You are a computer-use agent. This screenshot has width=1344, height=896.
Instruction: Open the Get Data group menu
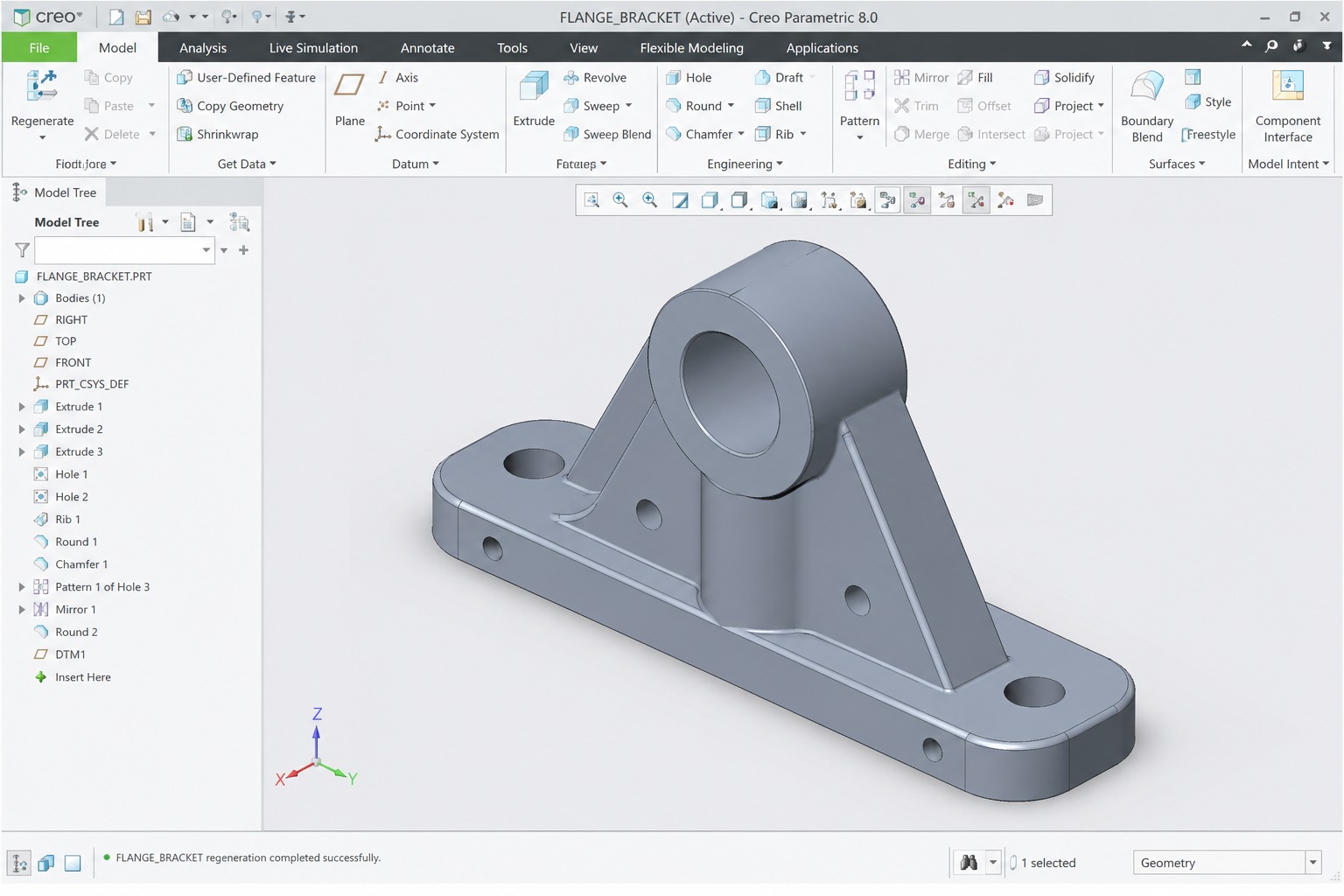point(247,164)
